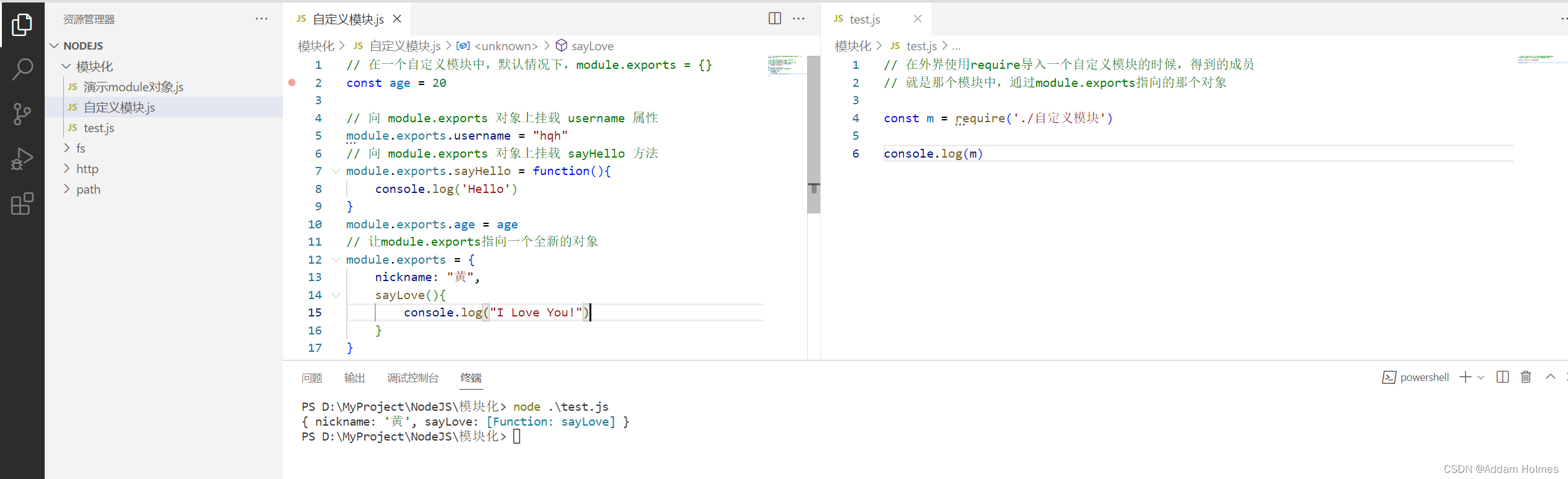Kill the terminal with trash icon
The height and width of the screenshot is (479, 1568).
click(1526, 377)
